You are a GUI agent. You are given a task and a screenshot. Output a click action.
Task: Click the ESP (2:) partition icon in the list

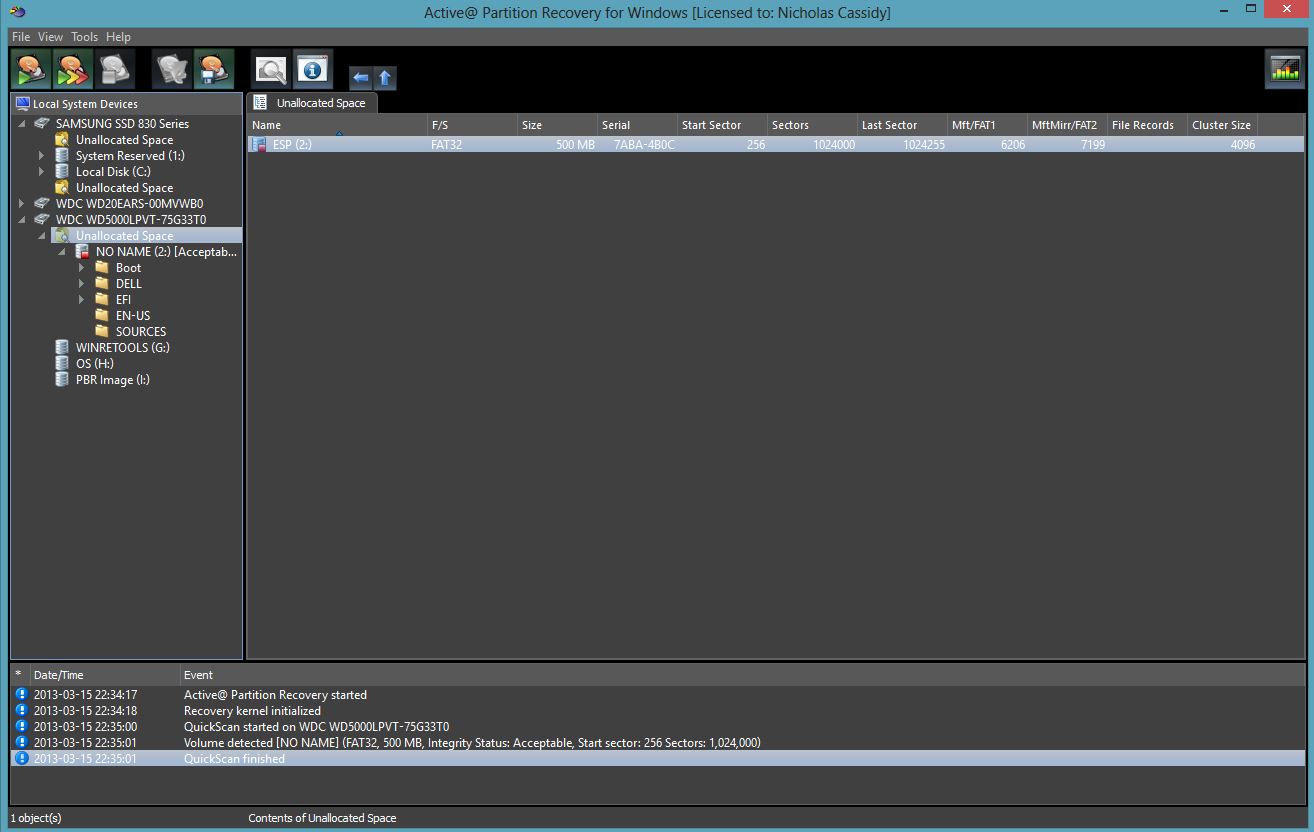(260, 145)
